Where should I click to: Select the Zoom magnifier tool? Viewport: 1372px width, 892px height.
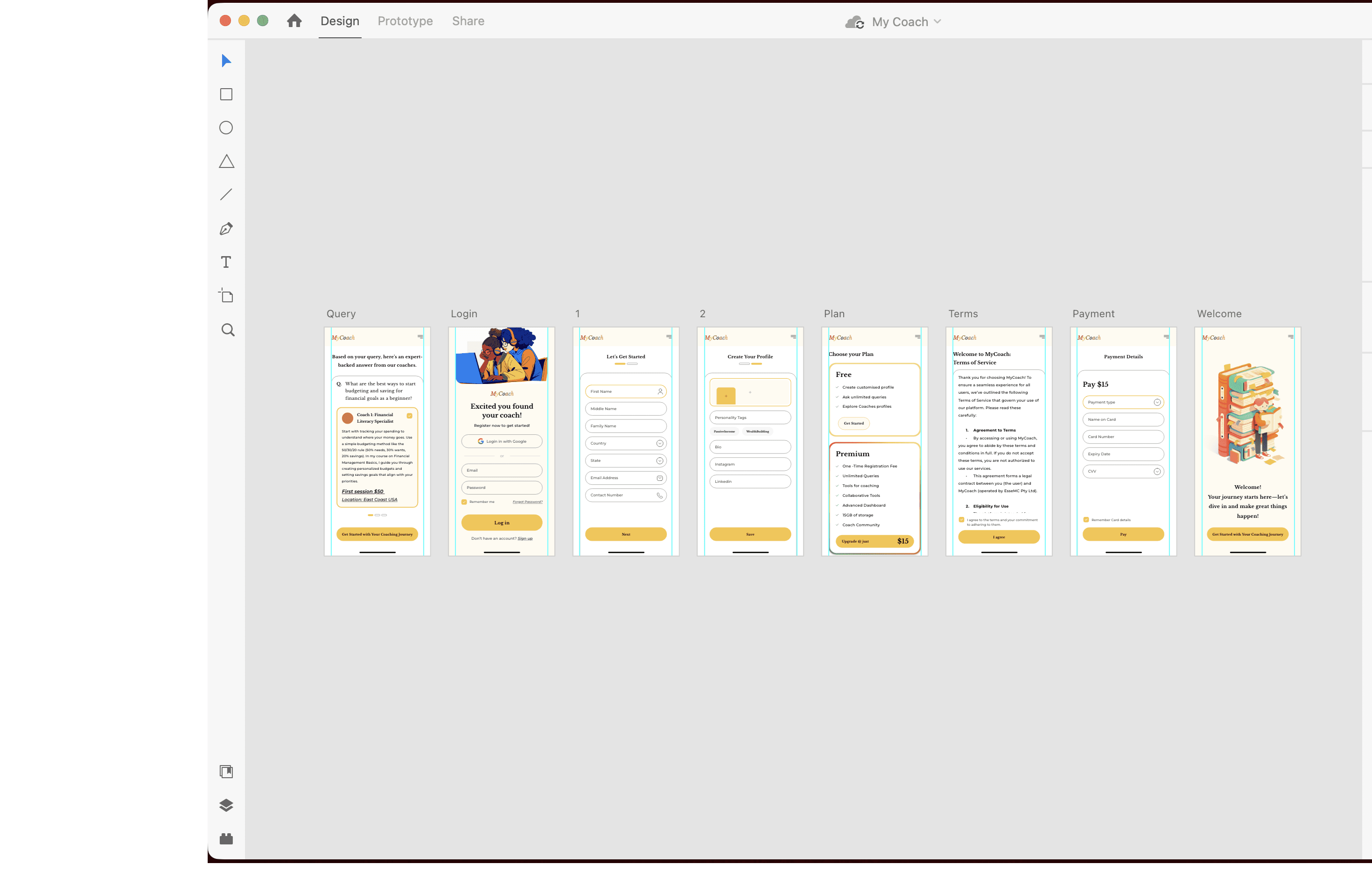[228, 330]
